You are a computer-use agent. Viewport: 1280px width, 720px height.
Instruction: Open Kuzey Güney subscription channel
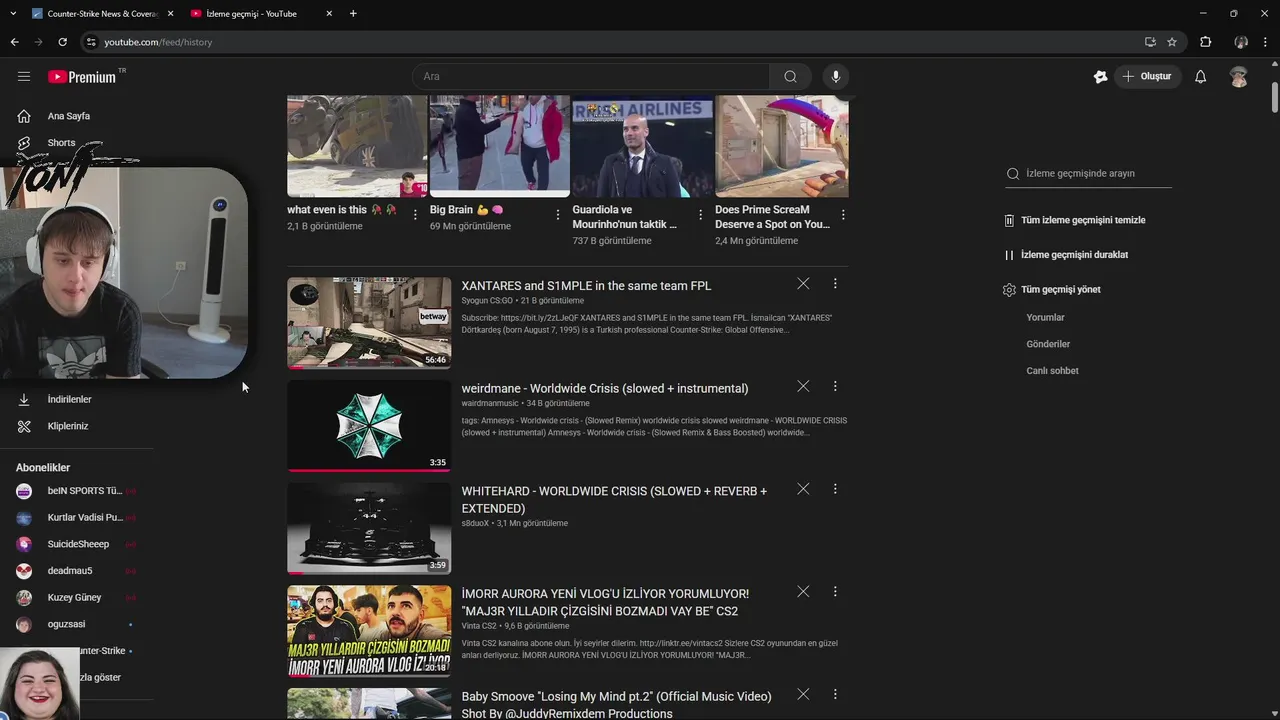[x=76, y=597]
